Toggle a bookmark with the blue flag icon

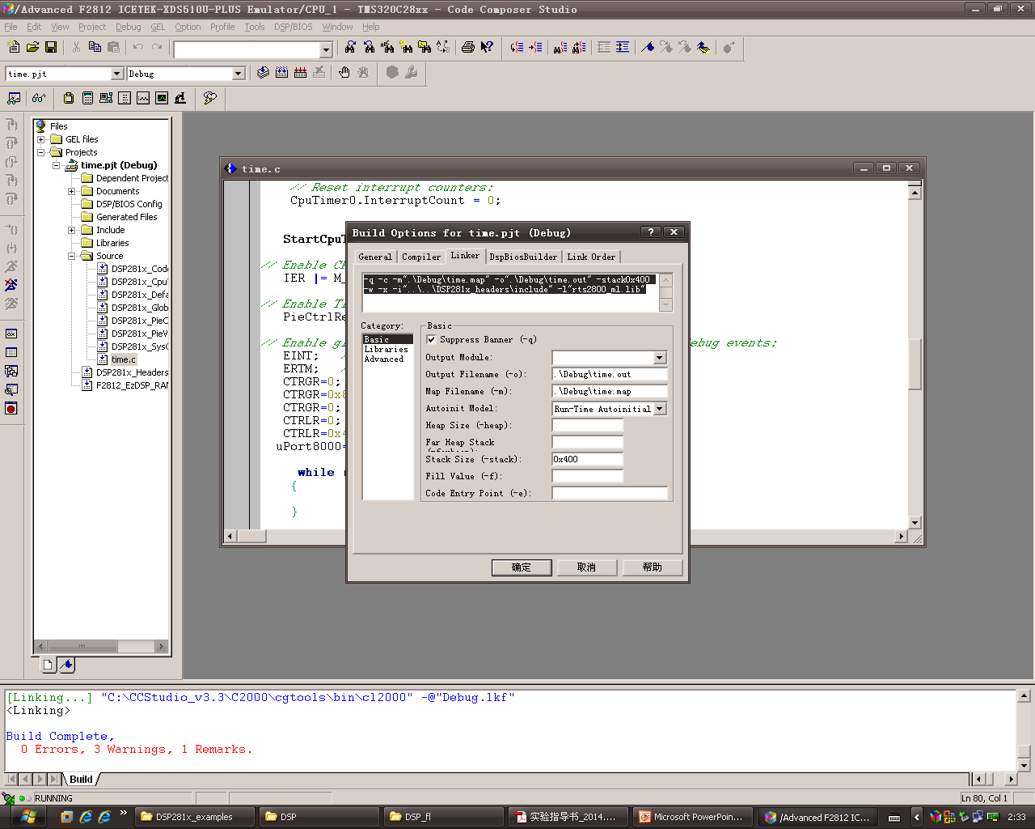[648, 47]
